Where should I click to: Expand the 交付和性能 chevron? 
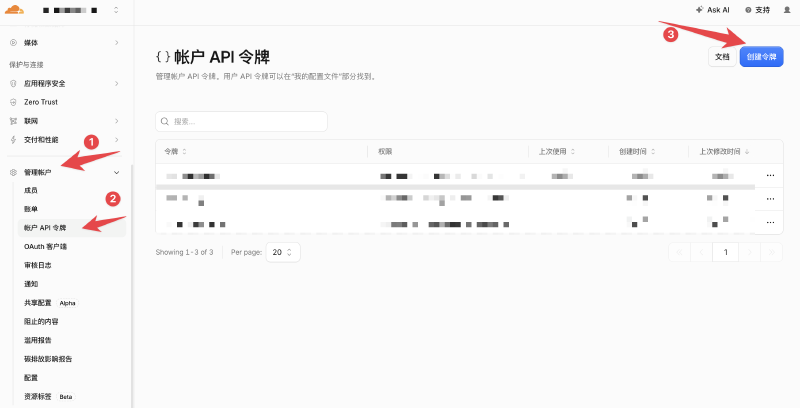pyautogui.click(x=116, y=139)
